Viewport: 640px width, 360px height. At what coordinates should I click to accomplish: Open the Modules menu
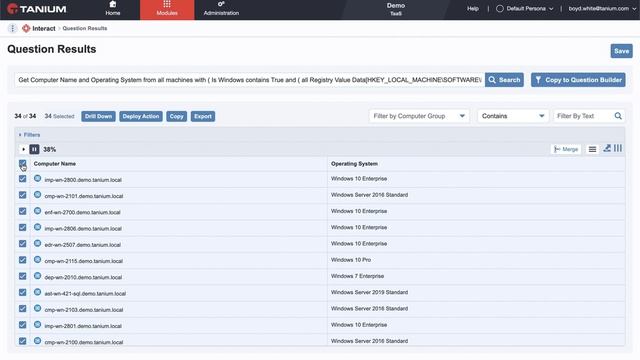pyautogui.click(x=167, y=9)
